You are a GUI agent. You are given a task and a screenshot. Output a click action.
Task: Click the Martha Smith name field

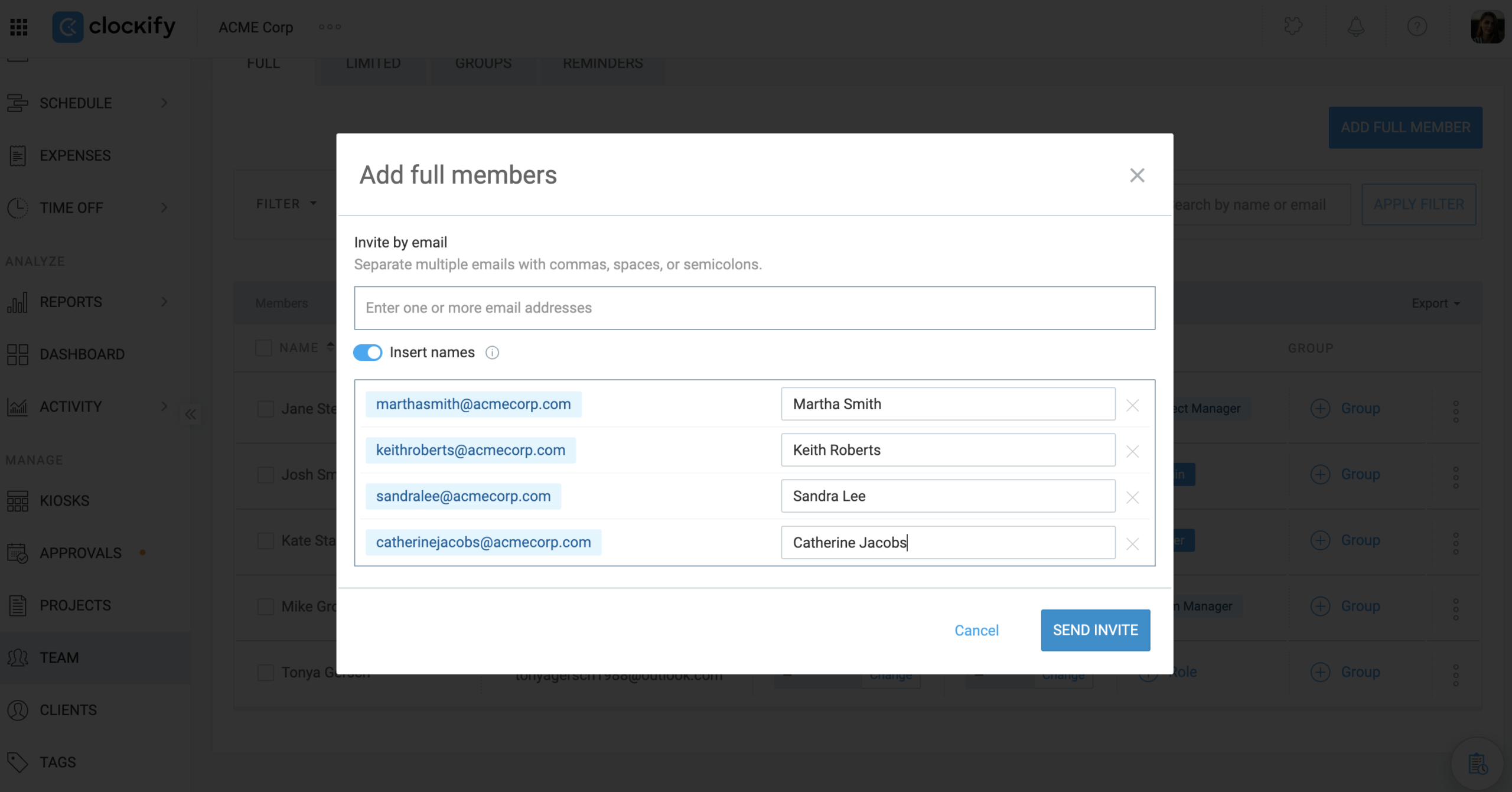tap(948, 404)
